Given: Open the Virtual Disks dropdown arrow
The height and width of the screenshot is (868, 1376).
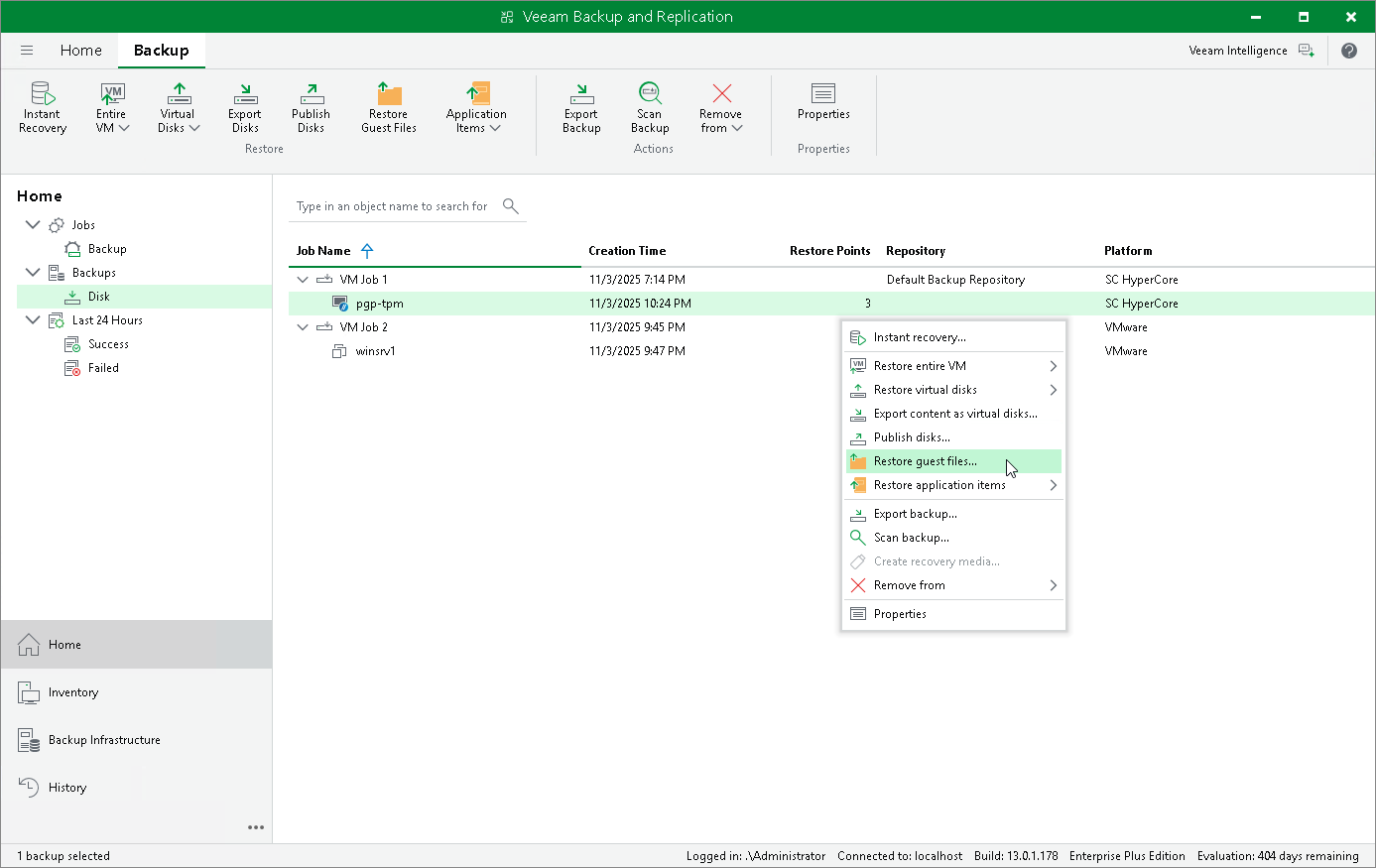Looking at the screenshot, I should point(194,128).
